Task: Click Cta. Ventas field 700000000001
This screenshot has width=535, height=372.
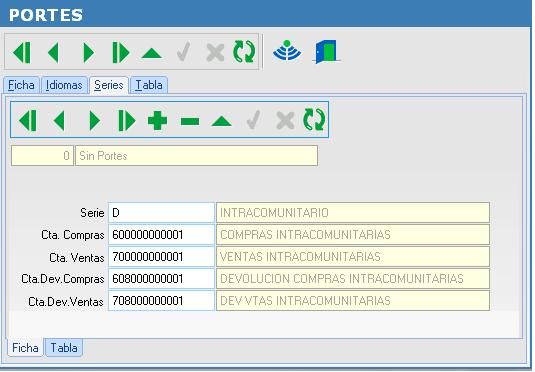Action: [x=161, y=257]
